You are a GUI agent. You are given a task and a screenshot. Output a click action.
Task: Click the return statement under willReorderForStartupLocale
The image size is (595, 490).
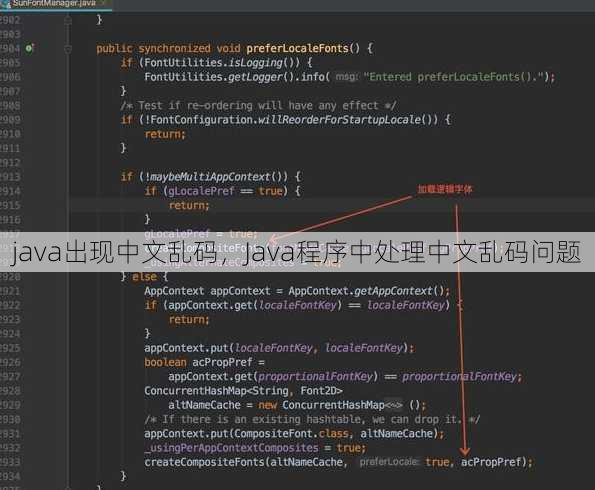[165, 134]
